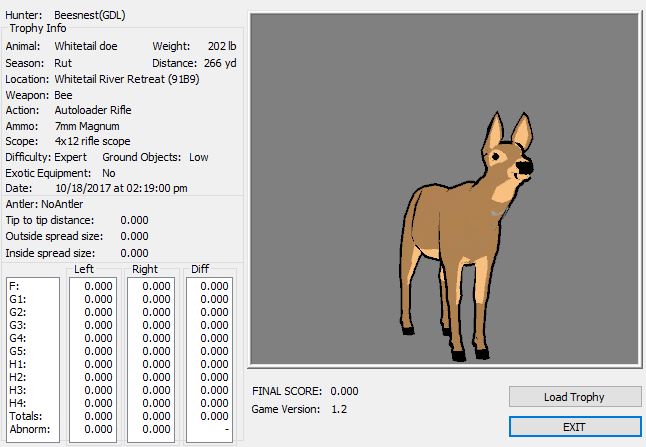The image size is (646, 447).
Task: Click the 202 lb weight value
Action: 224,47
